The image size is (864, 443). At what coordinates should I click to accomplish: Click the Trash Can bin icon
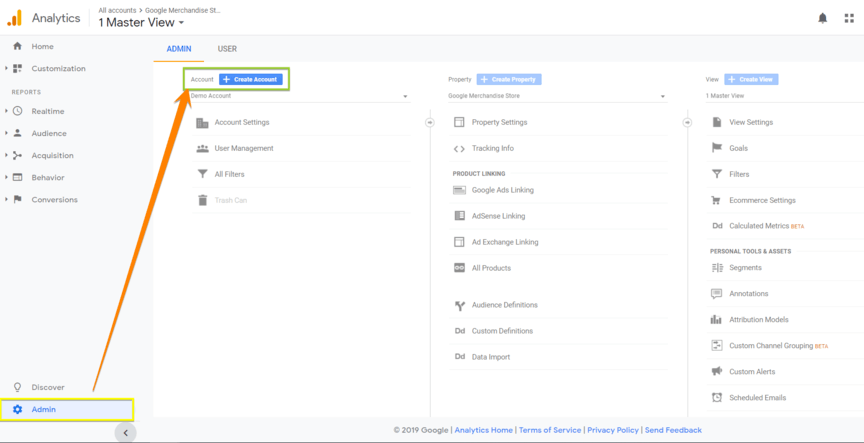pos(202,200)
